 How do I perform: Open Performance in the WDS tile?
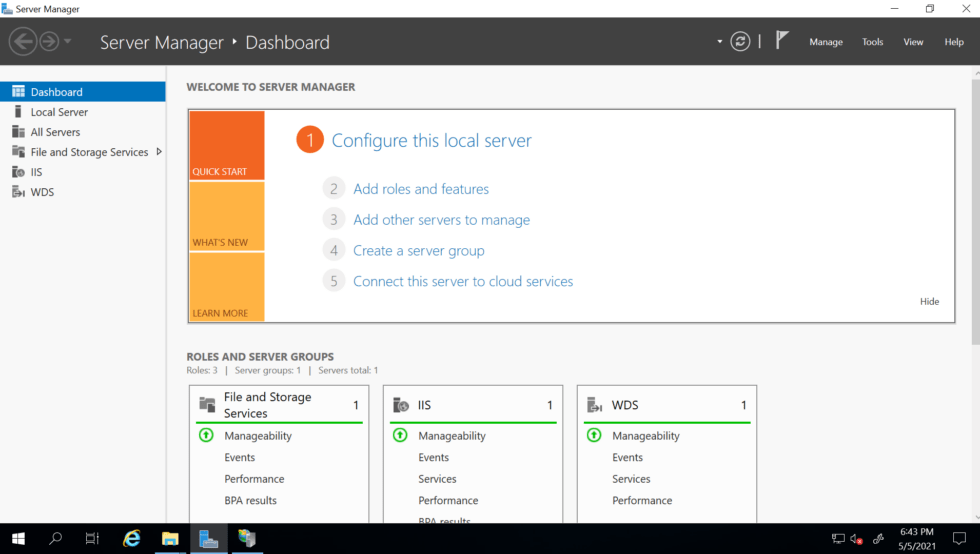(642, 500)
